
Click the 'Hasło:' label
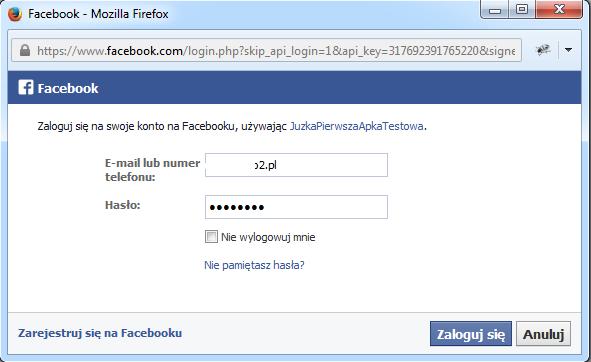point(122,205)
